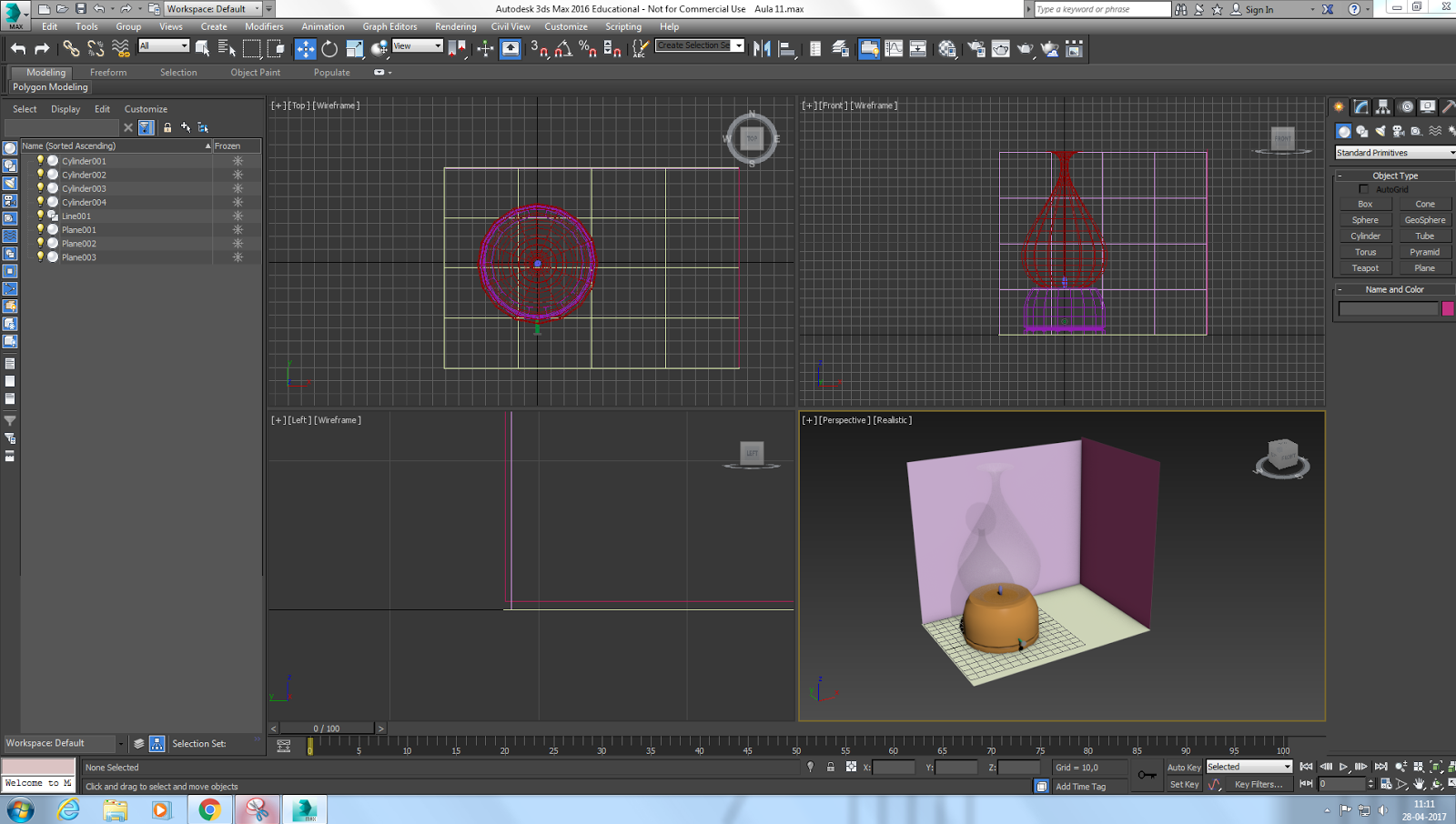Open the Snipping Tool taskbar icon
Image resolution: width=1456 pixels, height=824 pixels.
(x=258, y=809)
